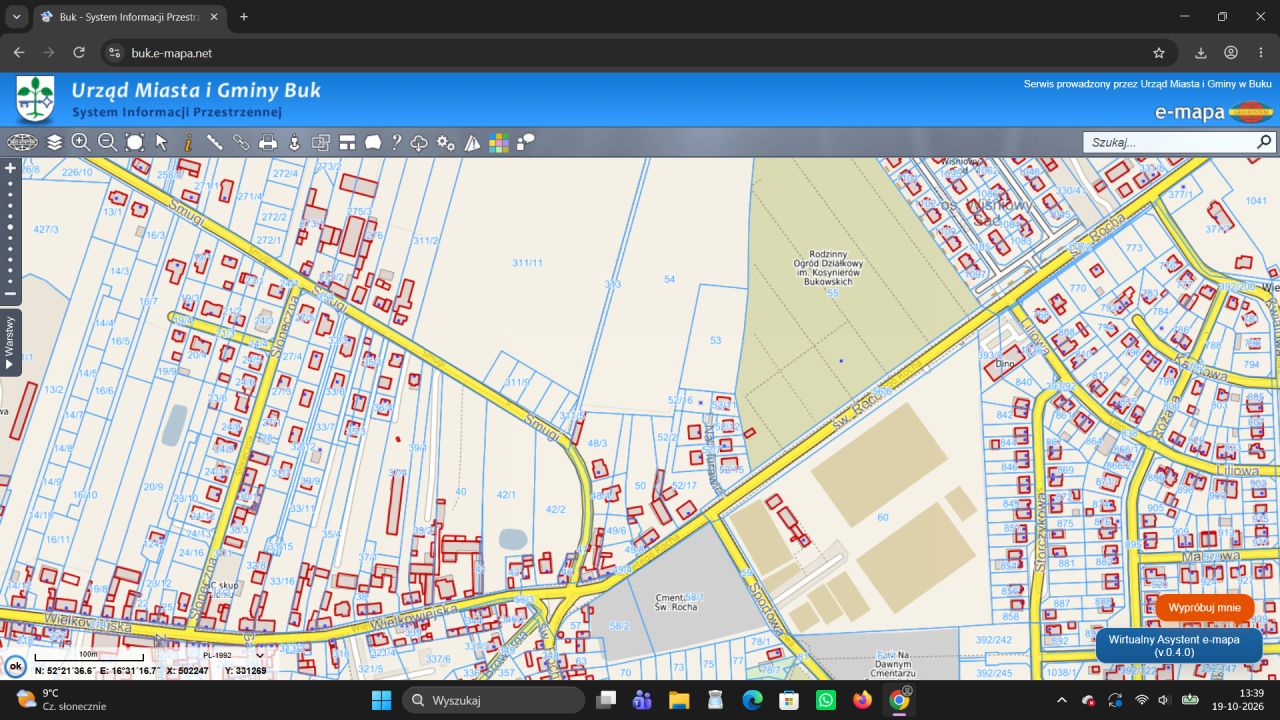Click the e-mapa logo in header
Image resolution: width=1280 pixels, height=720 pixels.
(1214, 112)
